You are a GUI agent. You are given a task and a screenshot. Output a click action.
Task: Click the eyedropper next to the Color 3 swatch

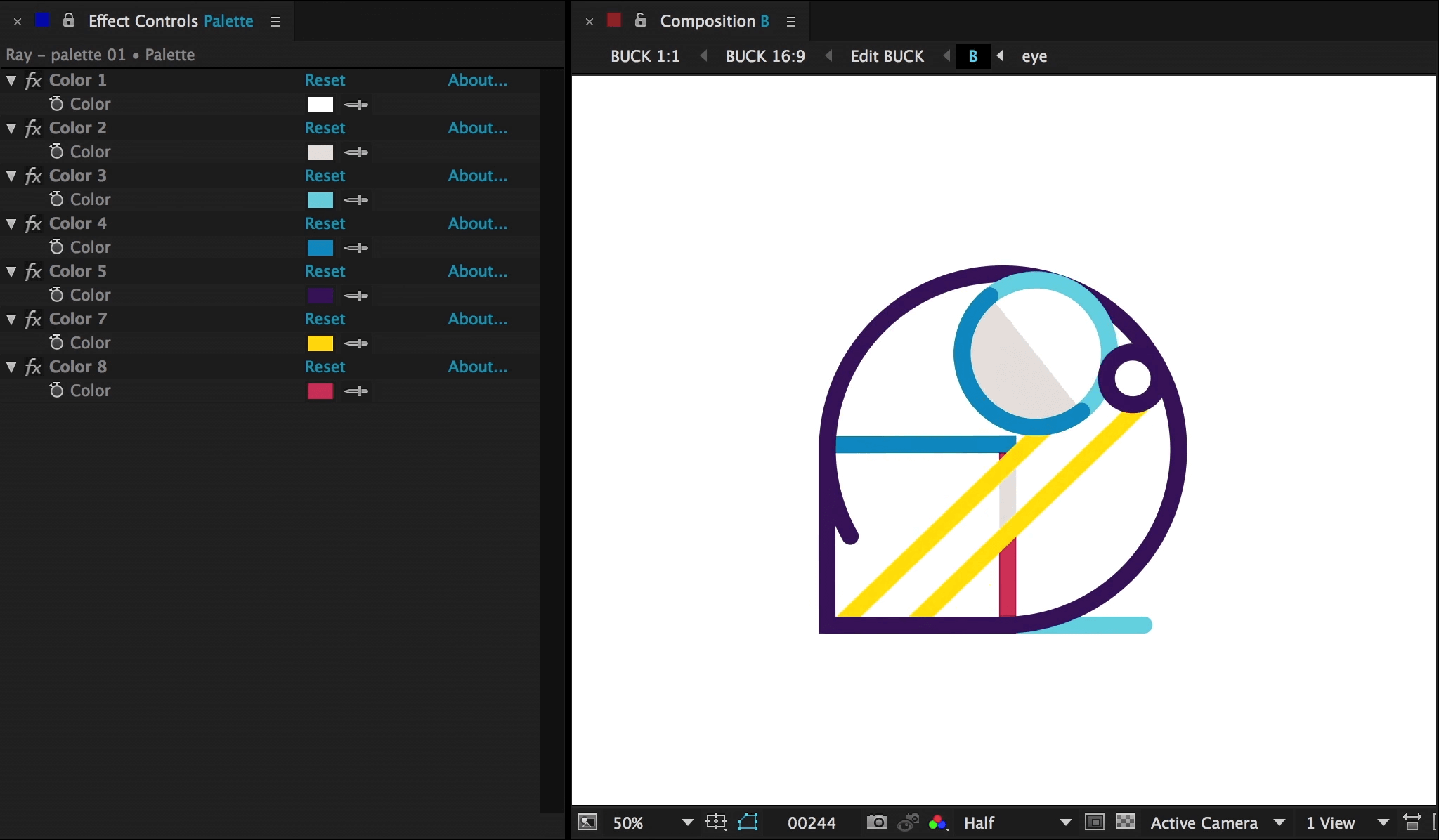[x=356, y=200]
